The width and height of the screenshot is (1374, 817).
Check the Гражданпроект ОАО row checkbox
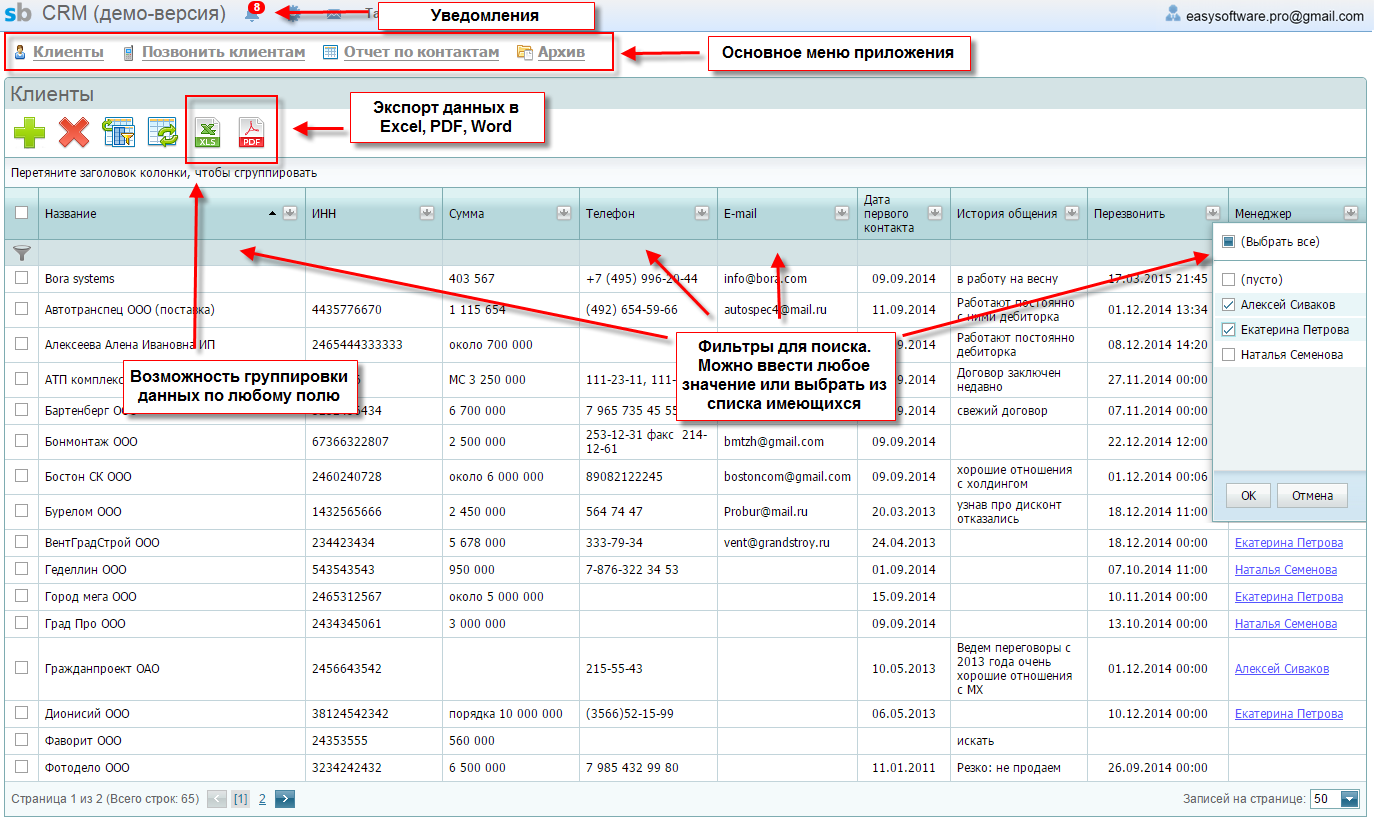click(x=22, y=668)
